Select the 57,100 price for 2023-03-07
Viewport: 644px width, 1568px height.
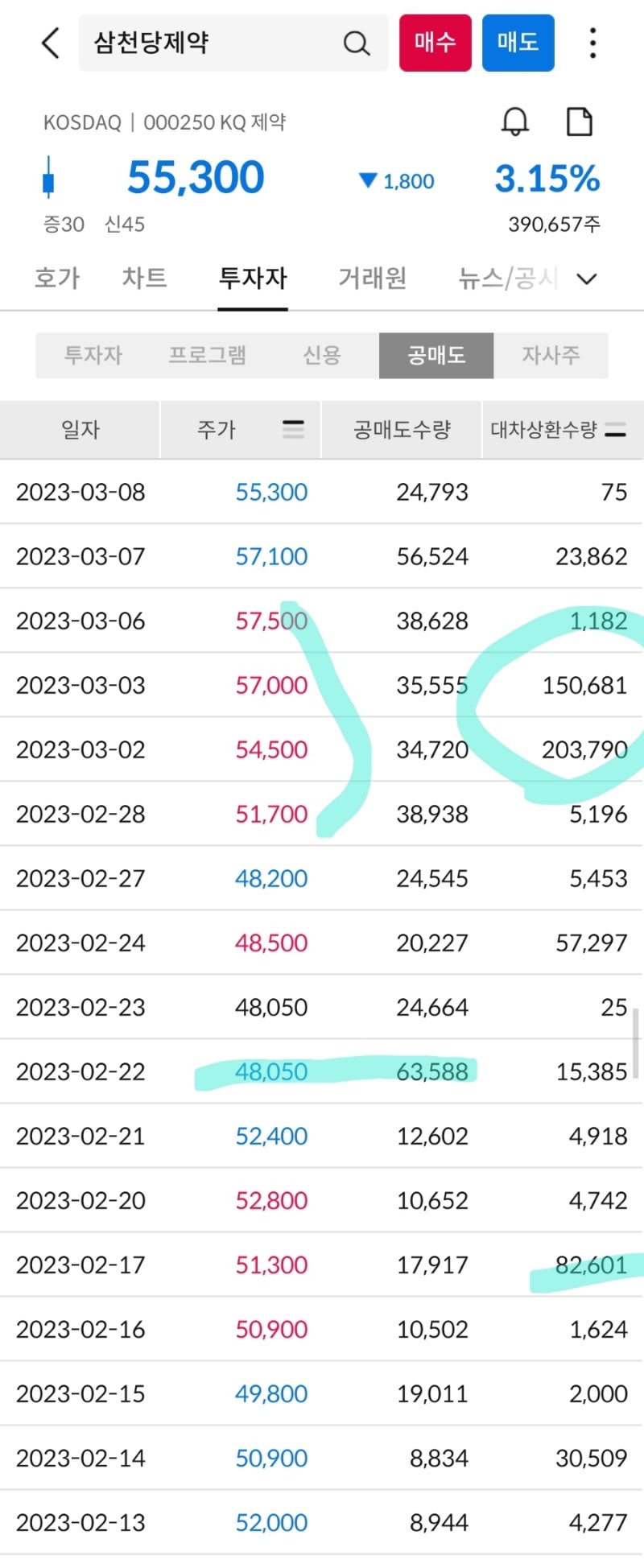tap(271, 556)
